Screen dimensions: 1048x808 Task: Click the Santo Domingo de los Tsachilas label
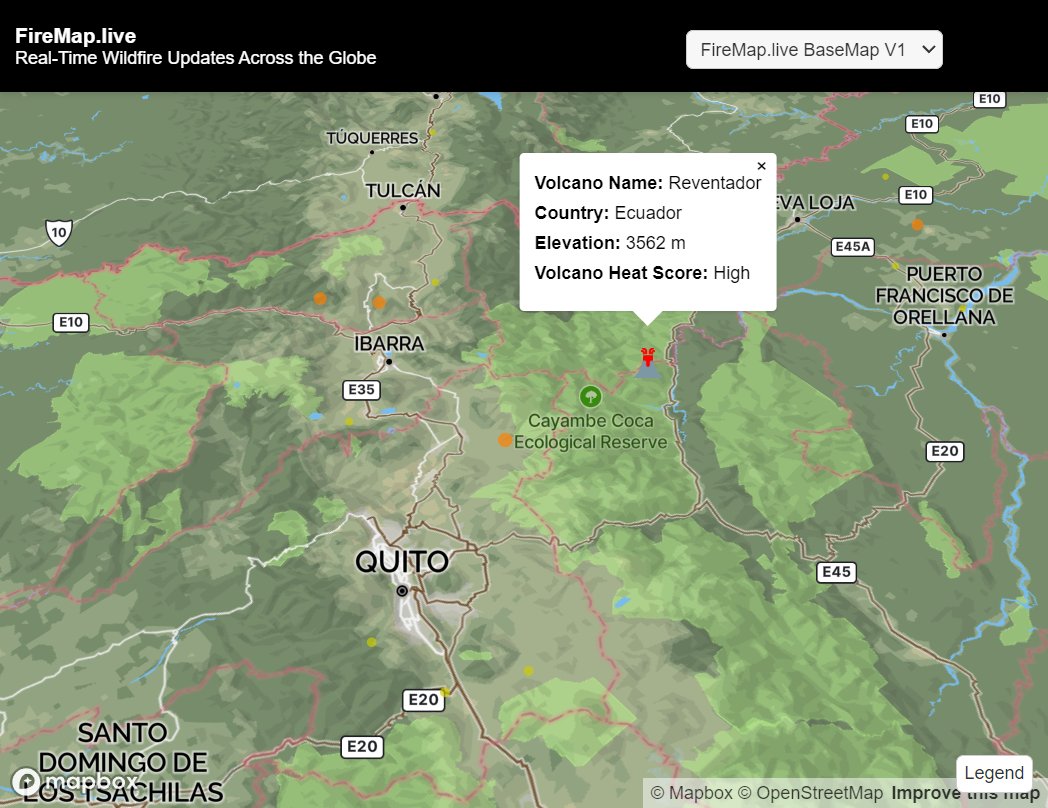point(122,763)
